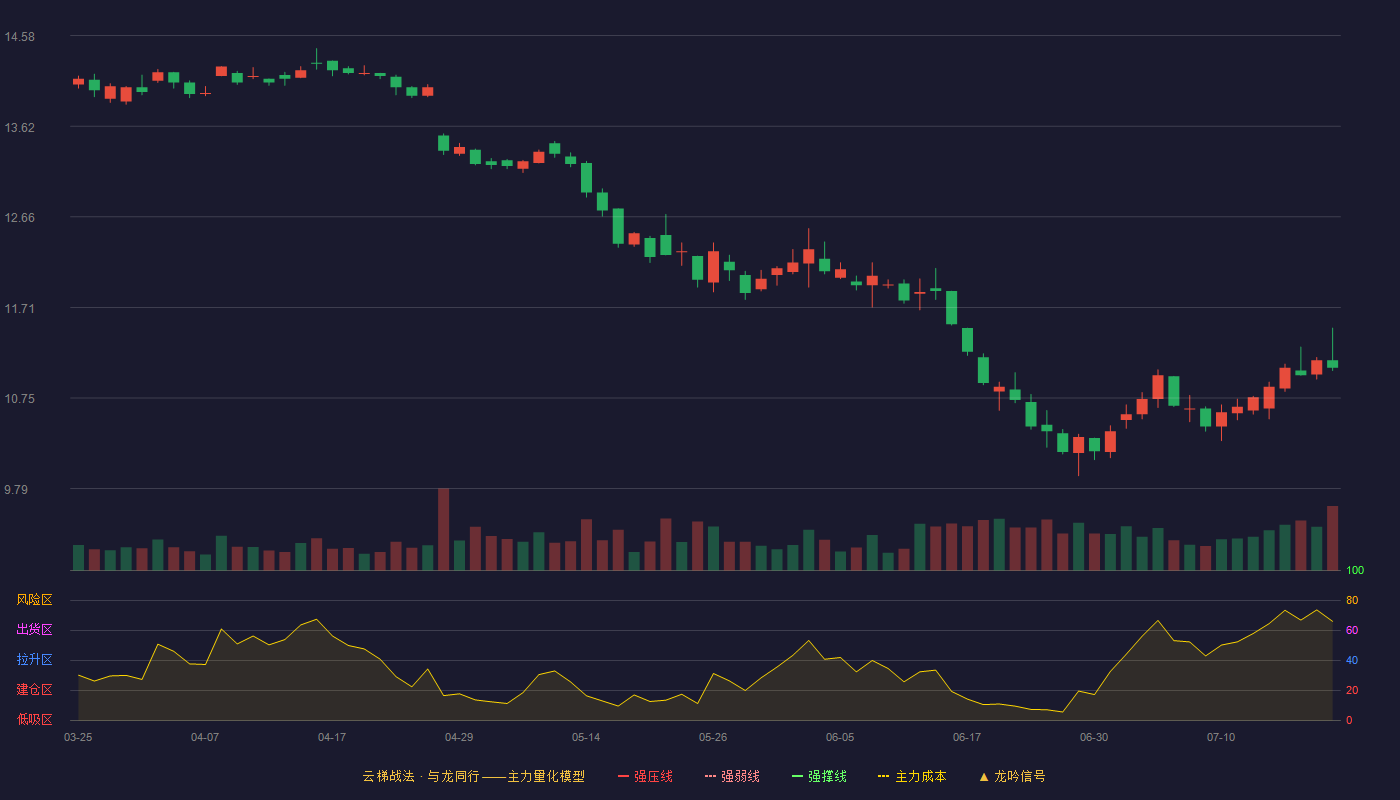Click the 04-29 date axis marker

pyautogui.click(x=459, y=737)
